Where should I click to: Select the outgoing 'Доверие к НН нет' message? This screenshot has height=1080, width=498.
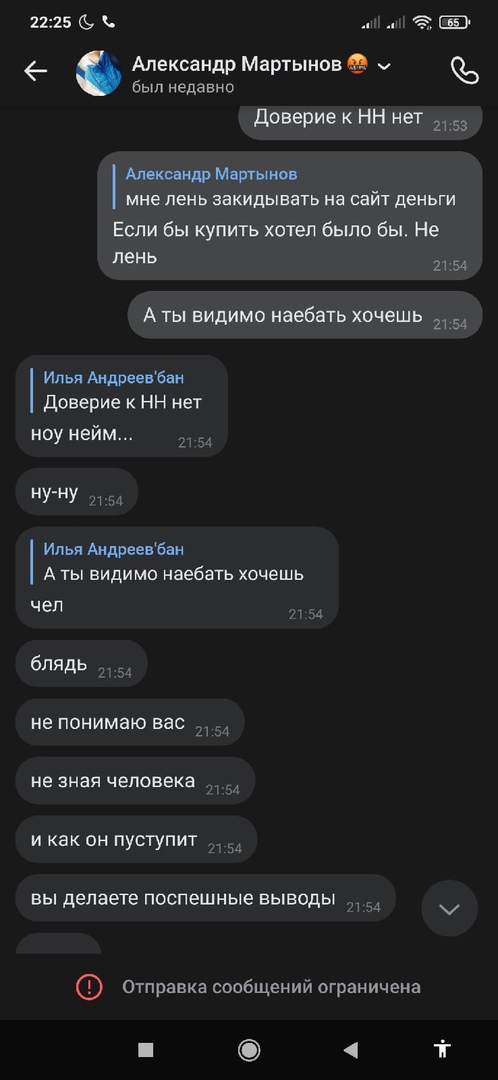(x=360, y=122)
